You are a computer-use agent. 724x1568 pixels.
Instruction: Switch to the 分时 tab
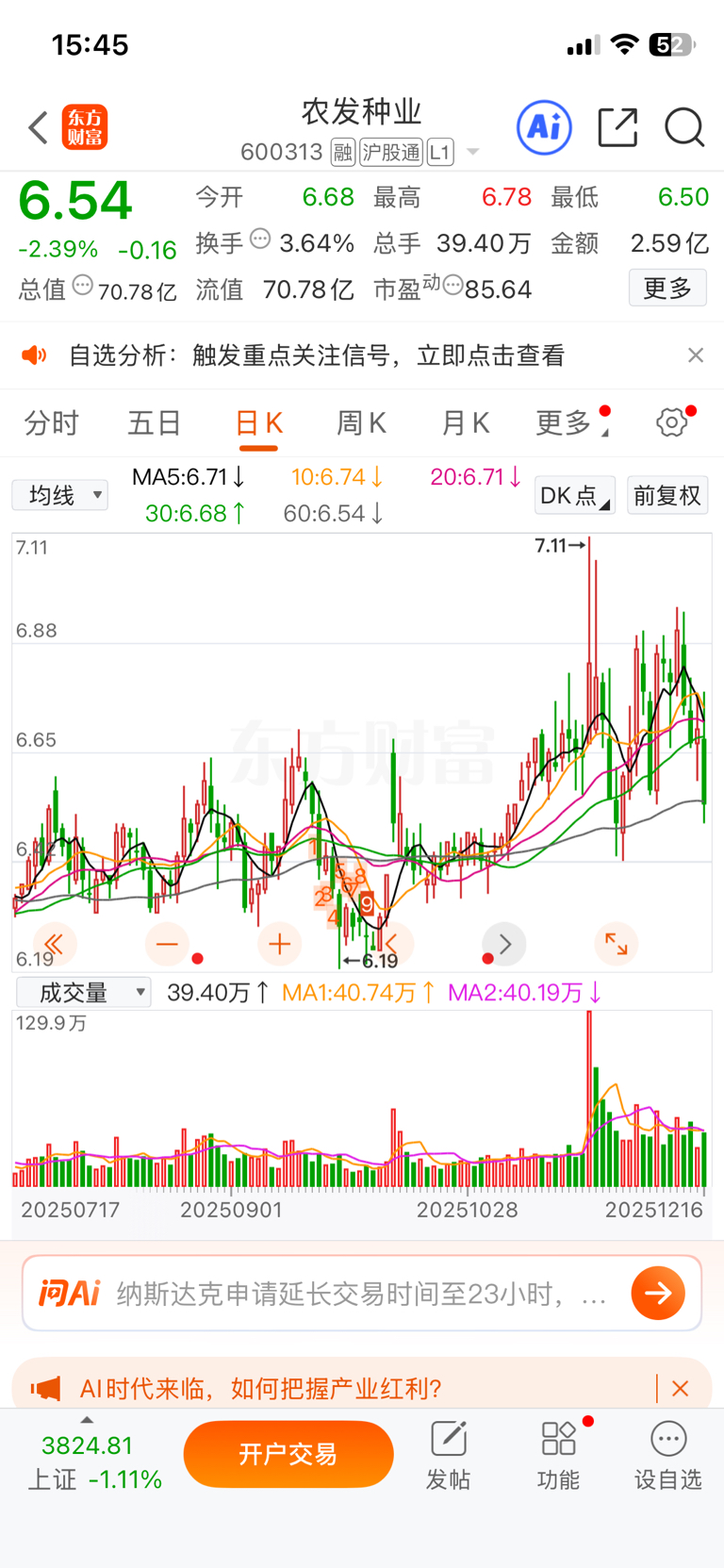pos(52,423)
